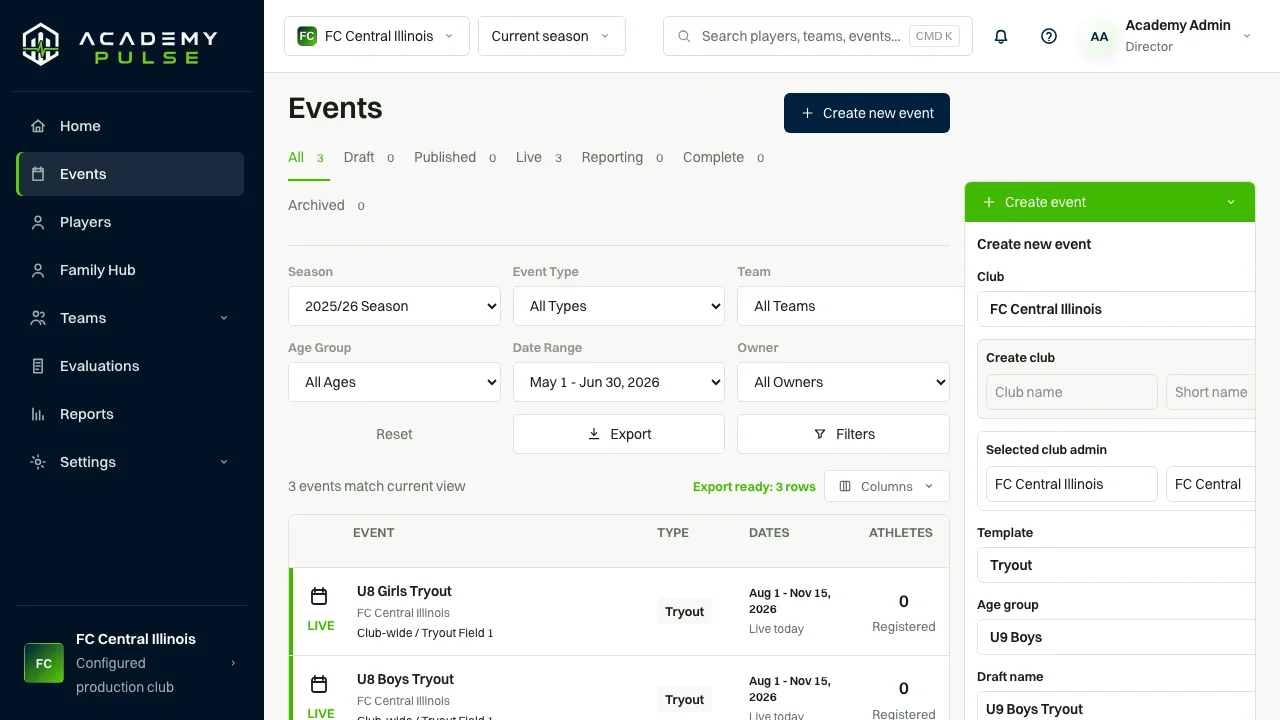The height and width of the screenshot is (720, 1280).
Task: Click the Reset filters button
Action: click(x=394, y=434)
